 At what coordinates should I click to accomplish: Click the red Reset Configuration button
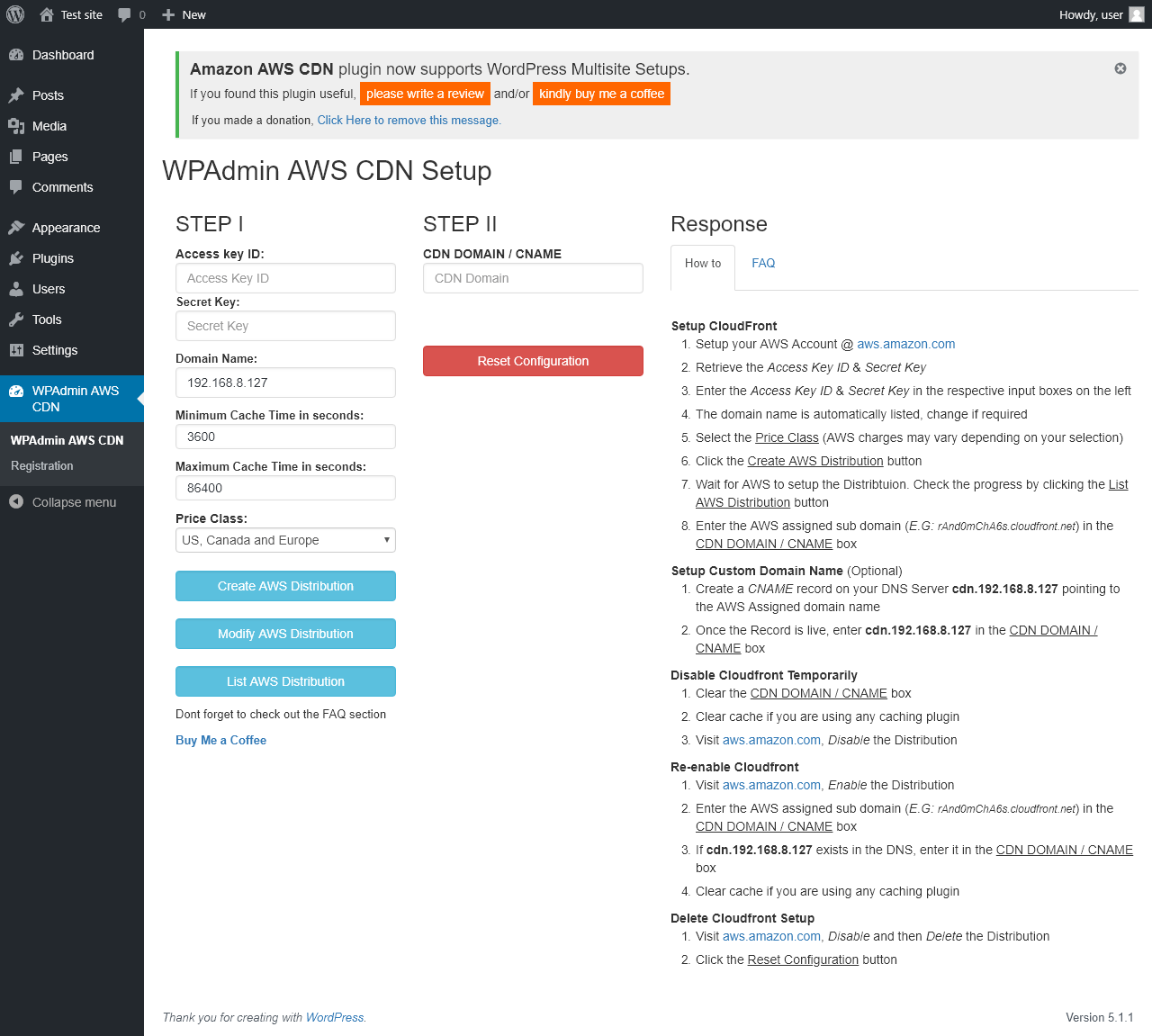tap(533, 361)
